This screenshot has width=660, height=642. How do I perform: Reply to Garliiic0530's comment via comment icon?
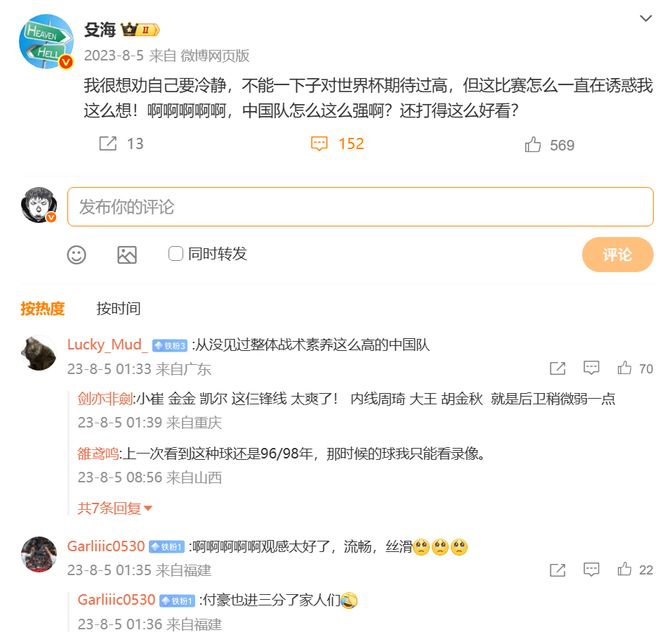[x=591, y=570]
